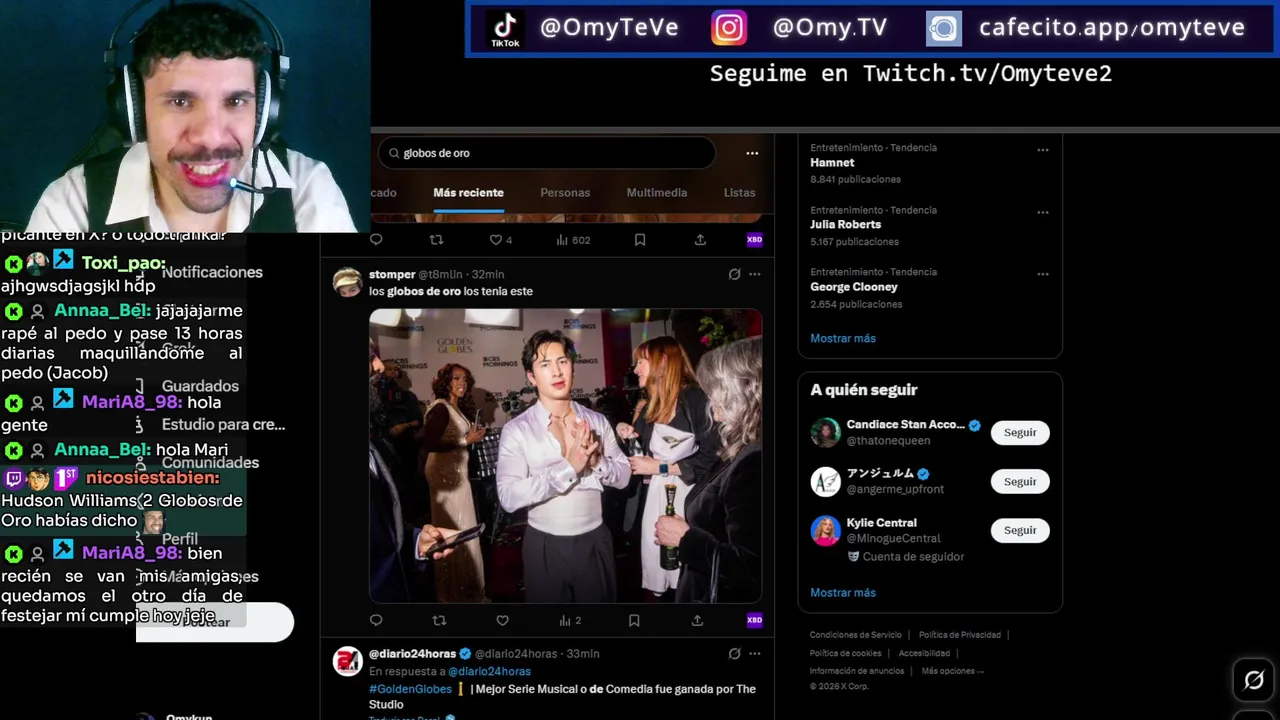This screenshot has height=720, width=1280.
Task: Open Candiace Stan Account avatar
Action: click(826, 433)
